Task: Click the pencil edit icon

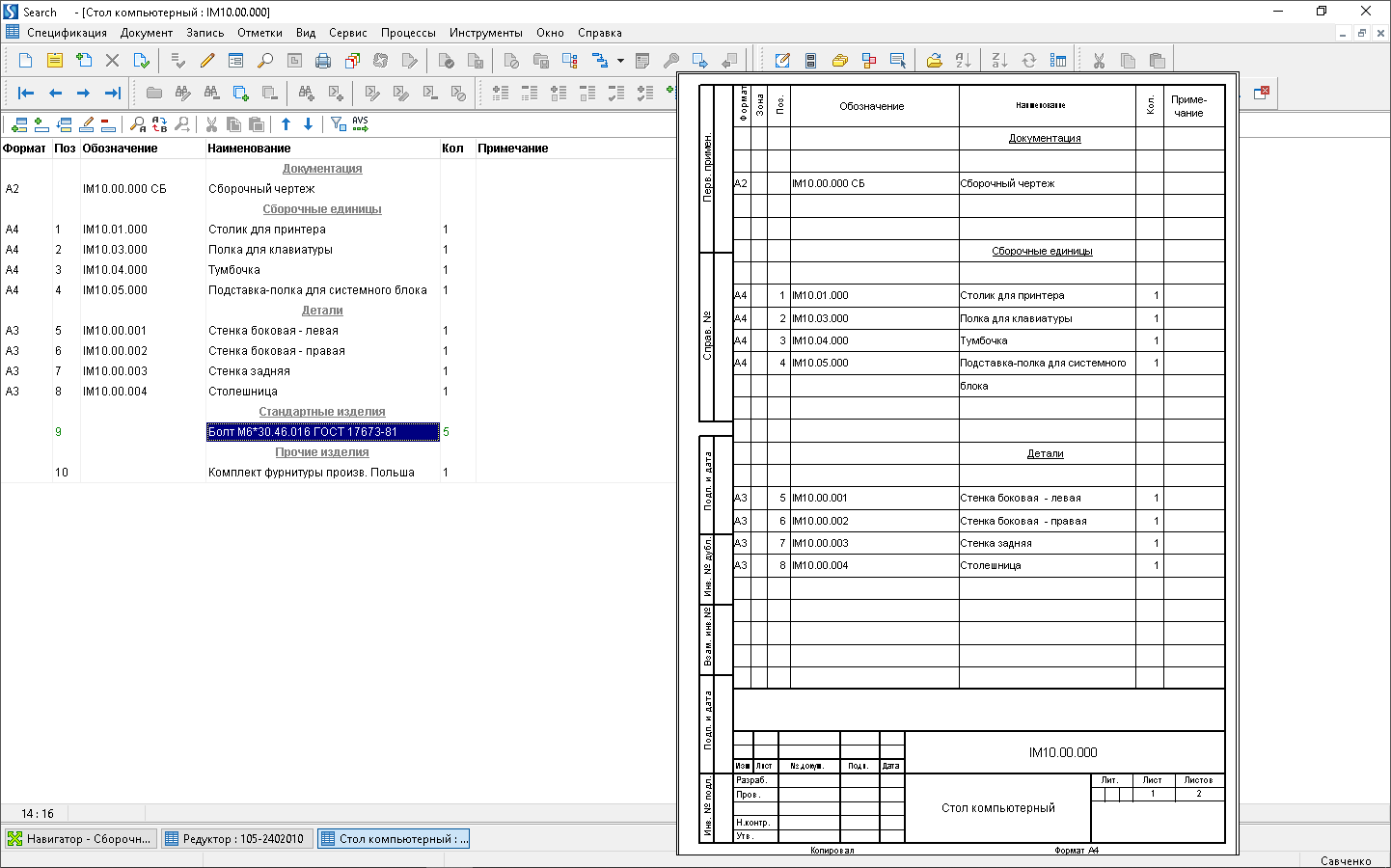Action: pos(207,61)
